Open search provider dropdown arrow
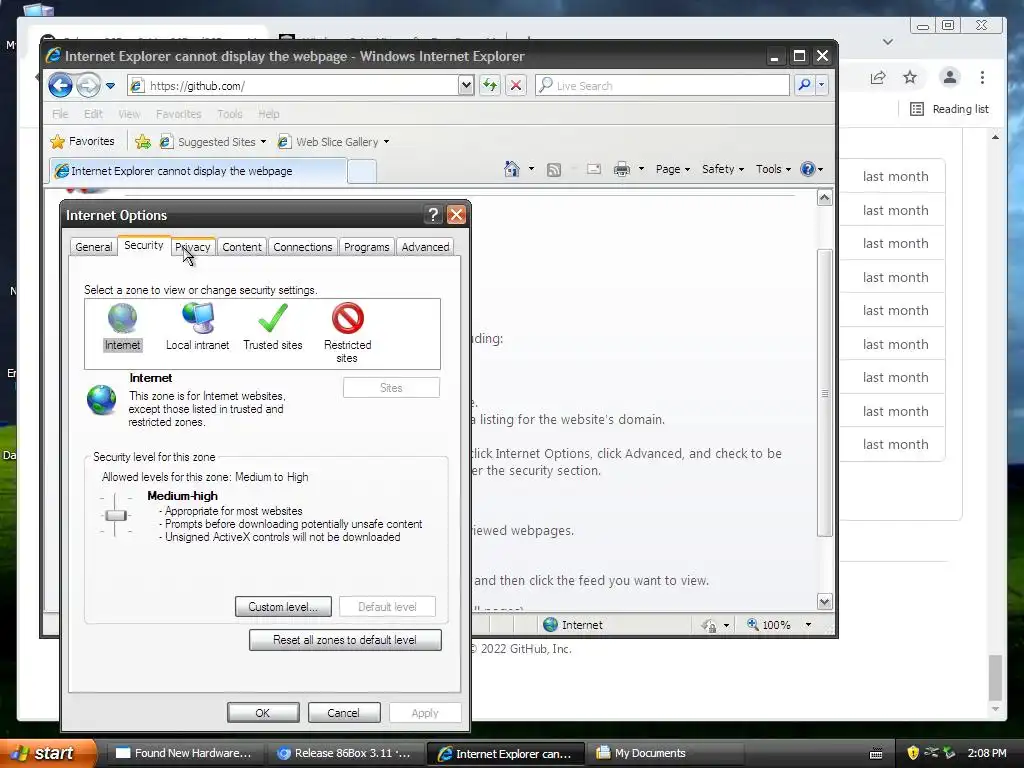1024x768 pixels. point(822,85)
